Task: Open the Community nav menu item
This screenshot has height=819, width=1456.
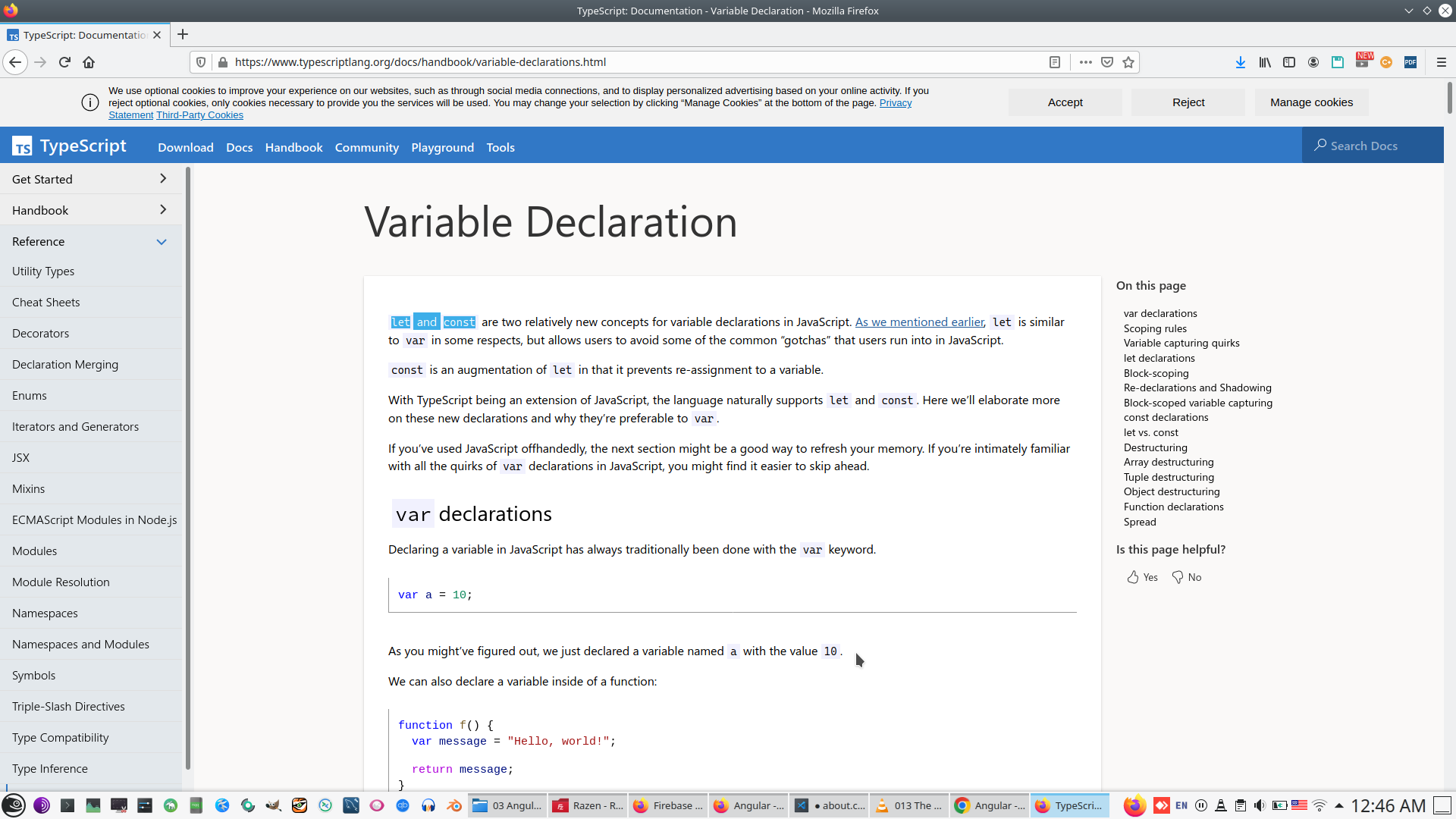Action: [366, 147]
